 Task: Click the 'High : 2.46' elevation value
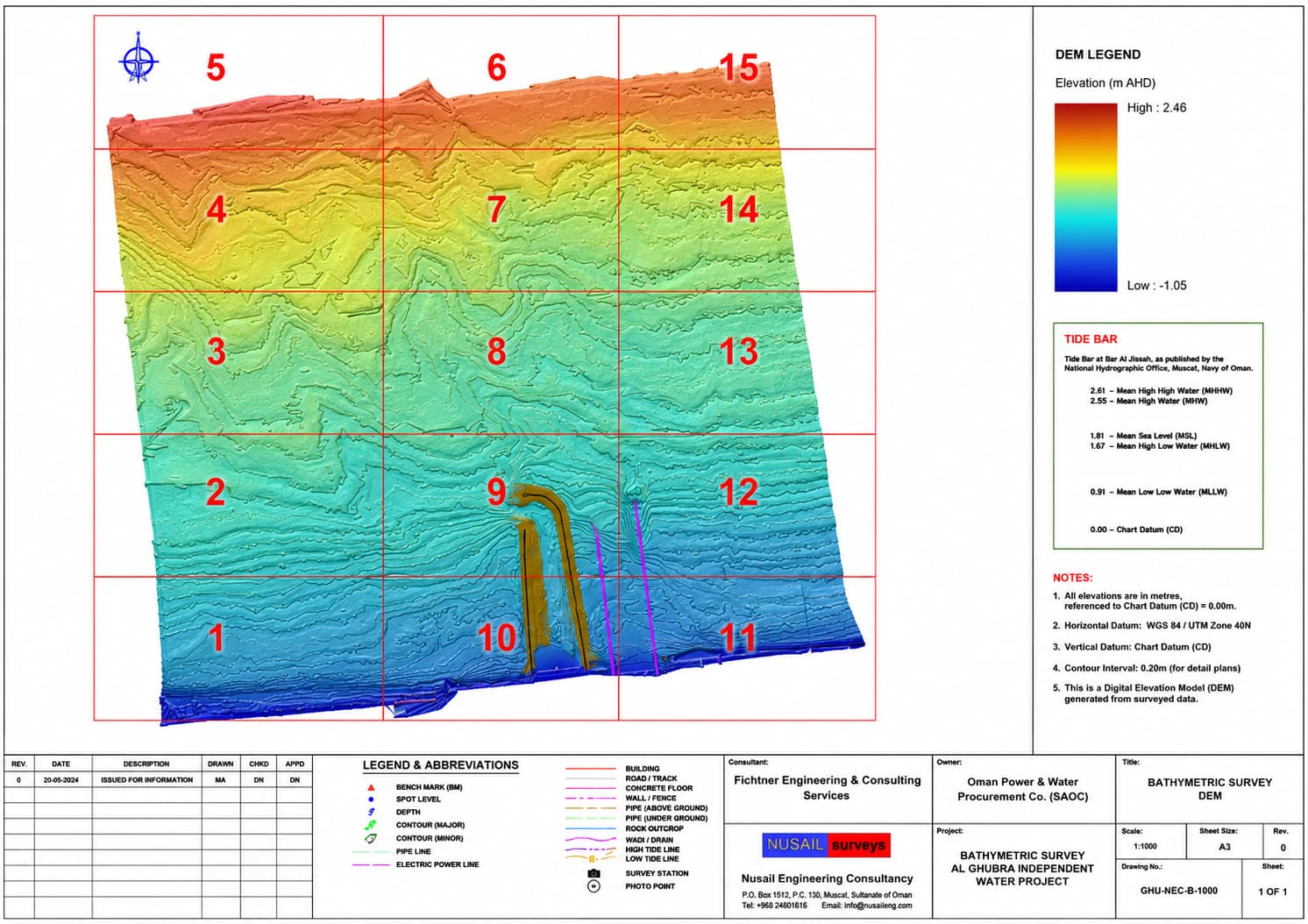(x=1156, y=108)
